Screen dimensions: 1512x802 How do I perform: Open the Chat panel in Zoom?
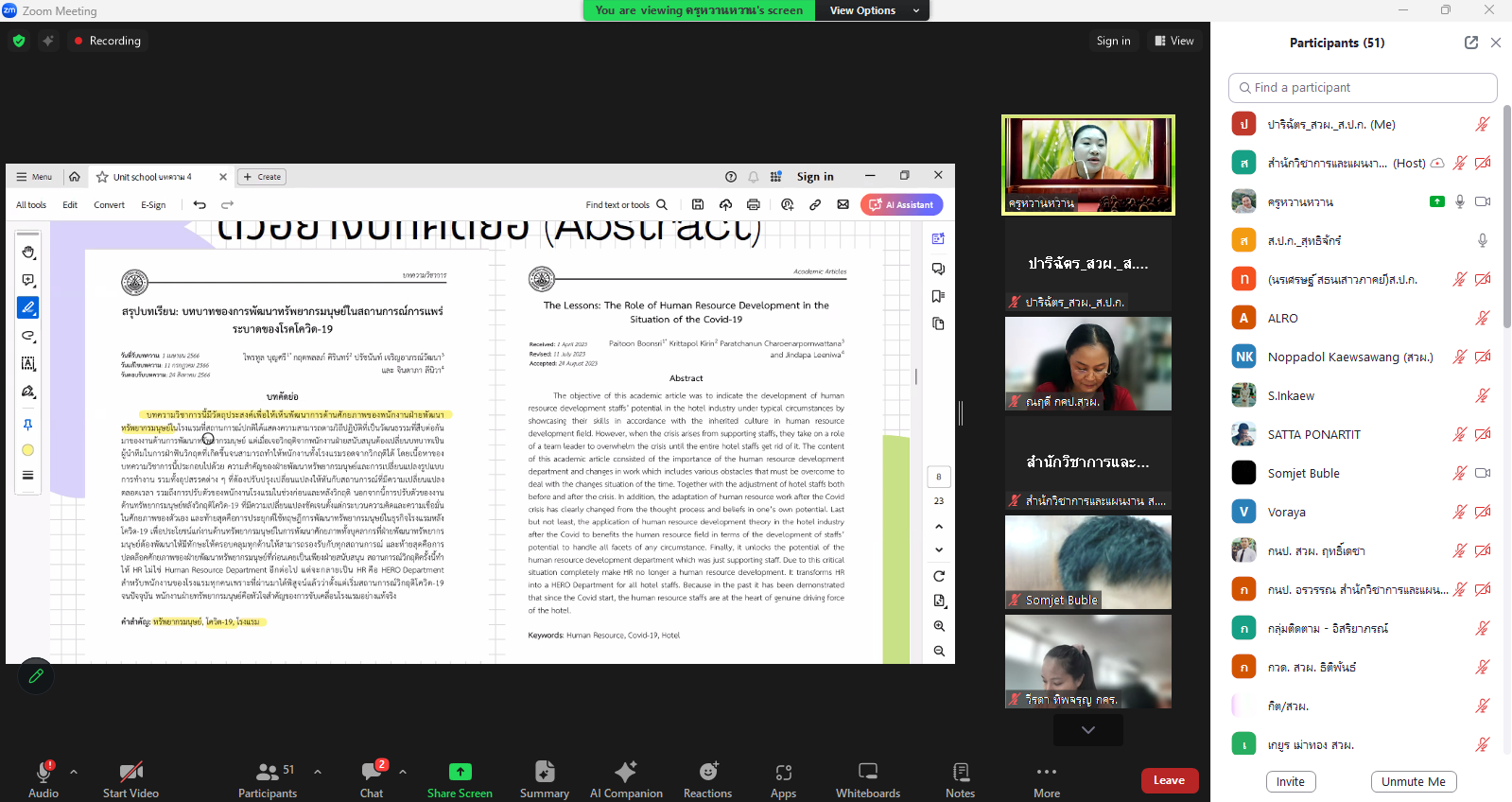(x=372, y=779)
